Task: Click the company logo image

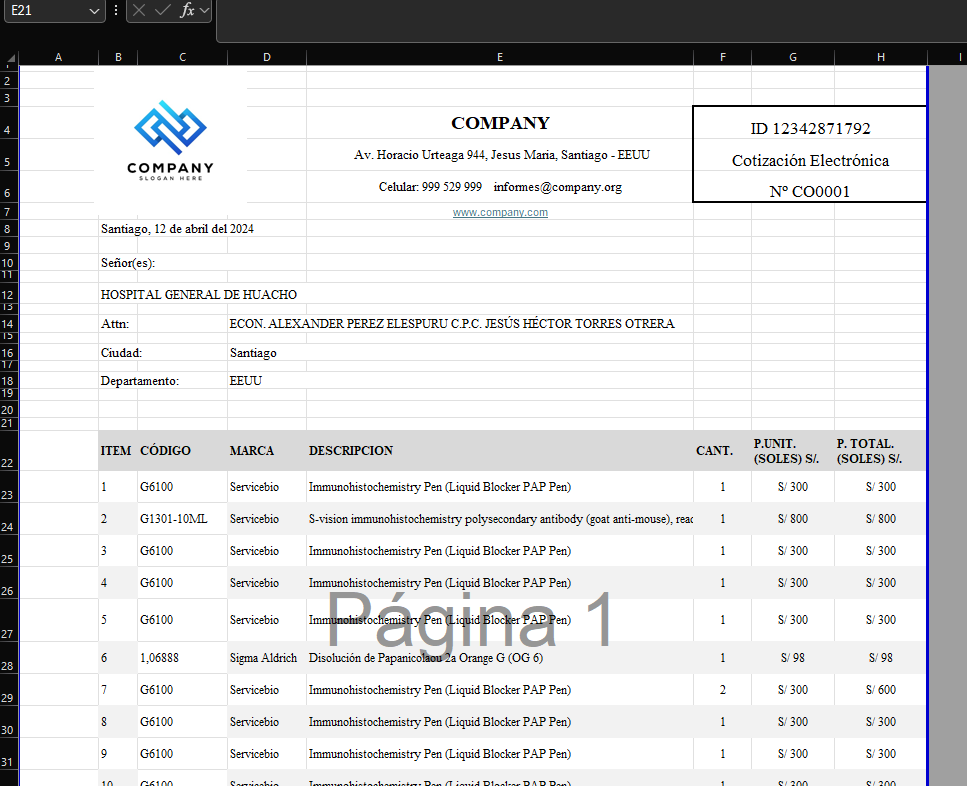Action: click(x=170, y=141)
